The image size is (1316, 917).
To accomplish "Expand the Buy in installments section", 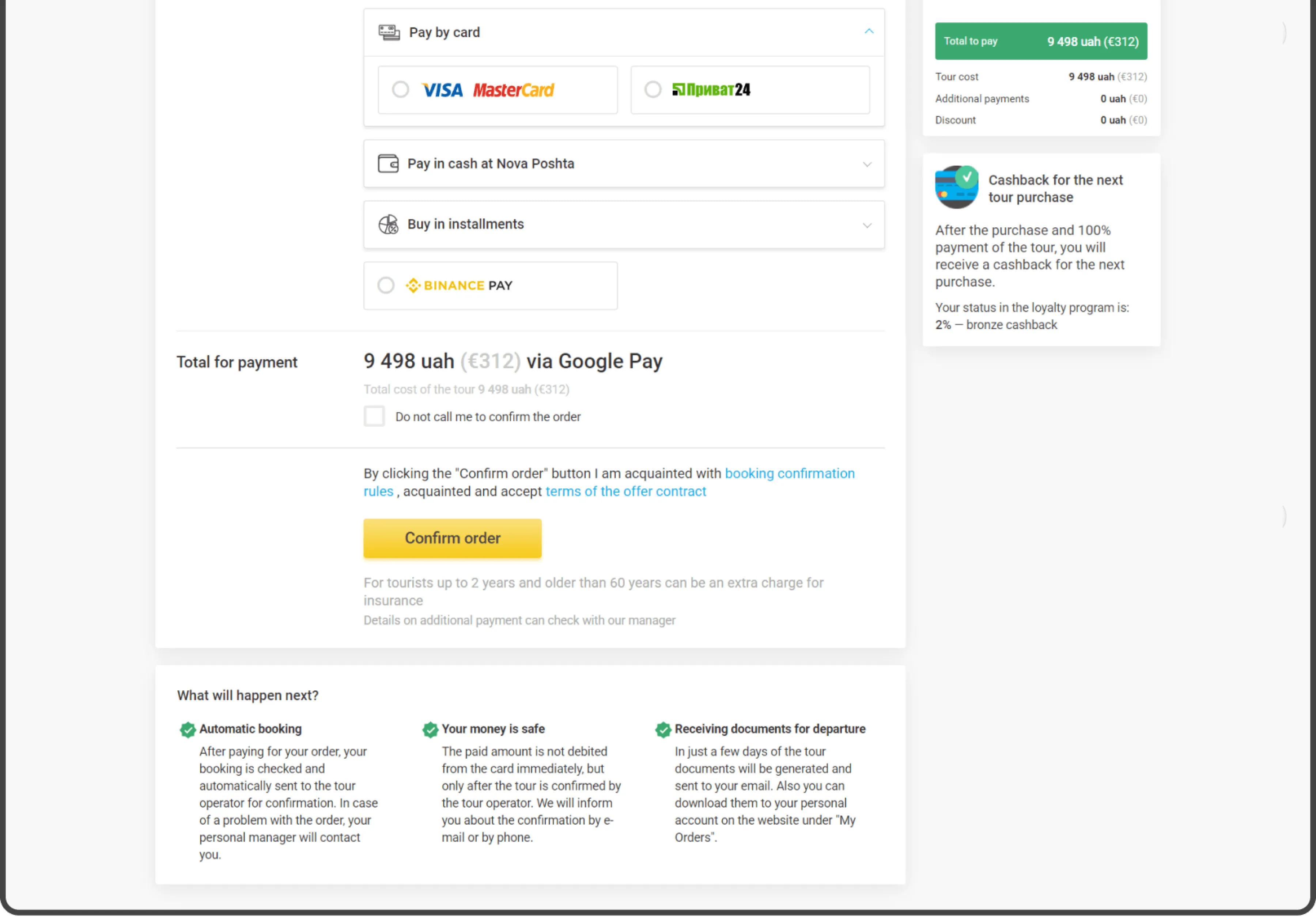I will coord(867,225).
